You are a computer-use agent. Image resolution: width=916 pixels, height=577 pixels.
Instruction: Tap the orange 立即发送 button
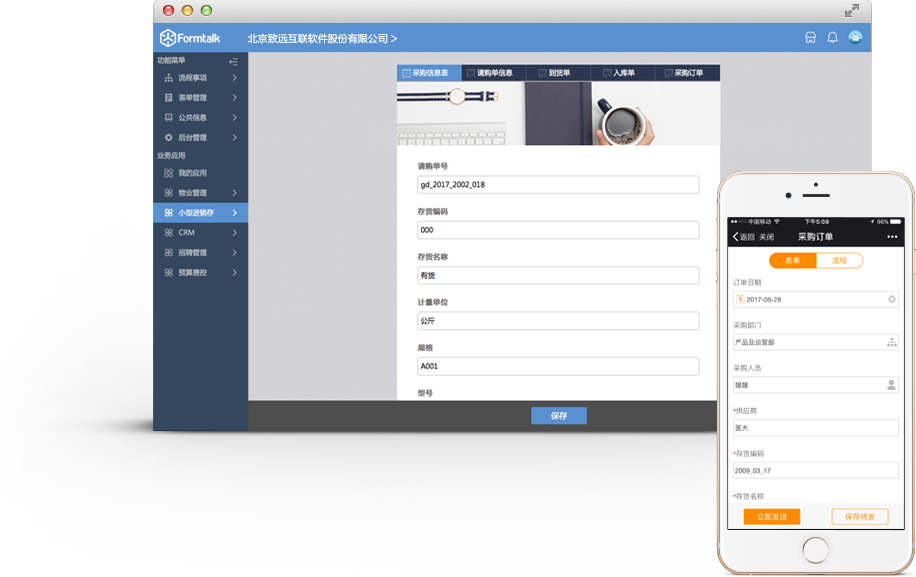pos(772,517)
